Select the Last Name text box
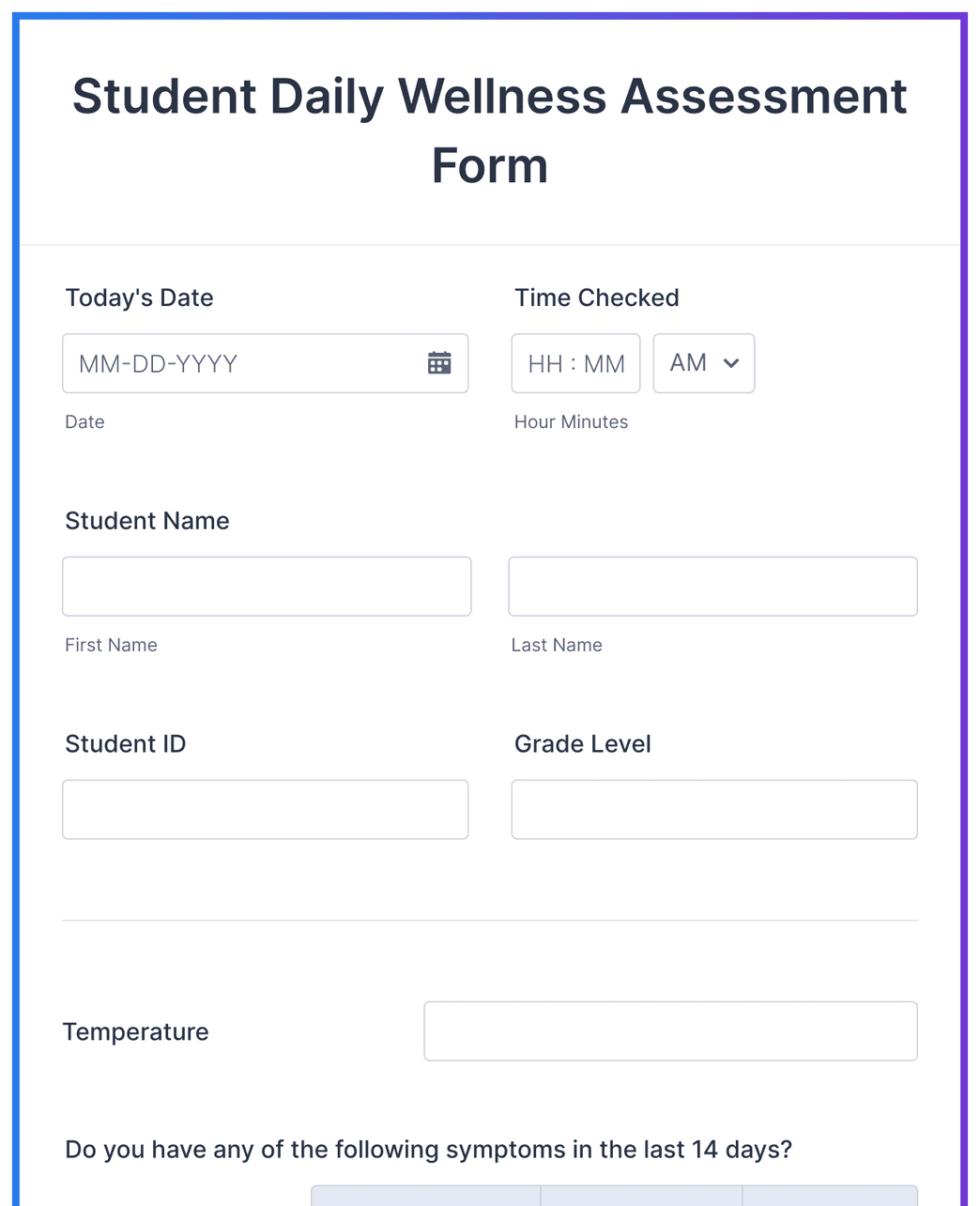The height and width of the screenshot is (1206, 980). tap(712, 587)
